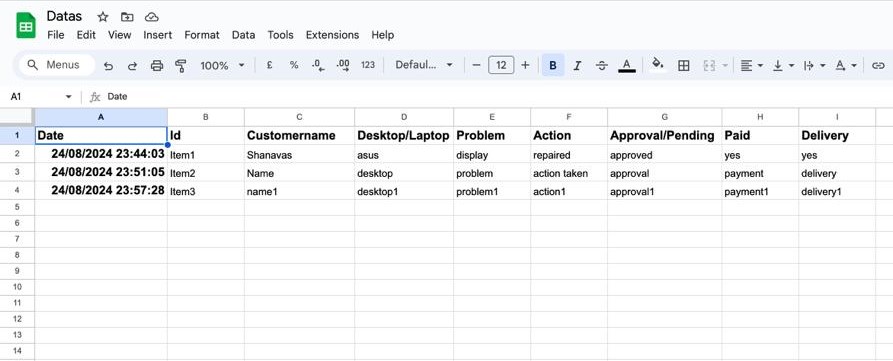
Task: Select column G header
Action: pyautogui.click(x=665, y=117)
